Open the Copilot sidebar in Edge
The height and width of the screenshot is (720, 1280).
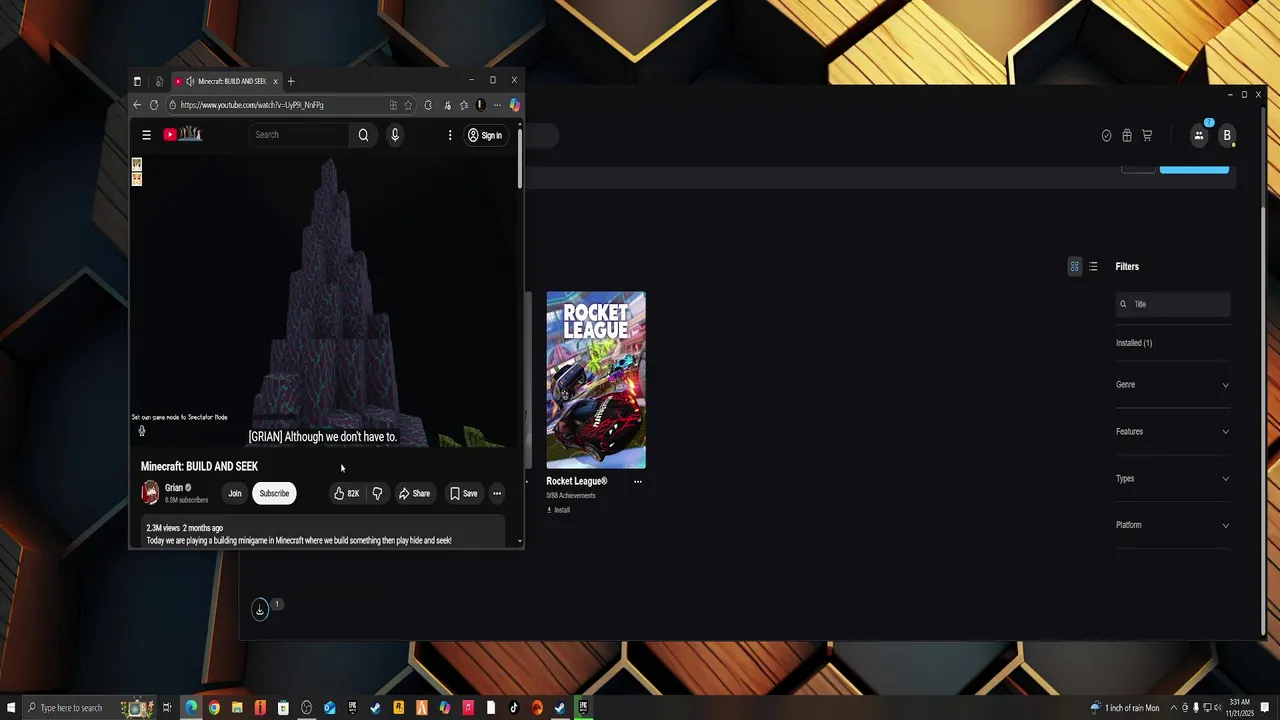pyautogui.click(x=514, y=105)
